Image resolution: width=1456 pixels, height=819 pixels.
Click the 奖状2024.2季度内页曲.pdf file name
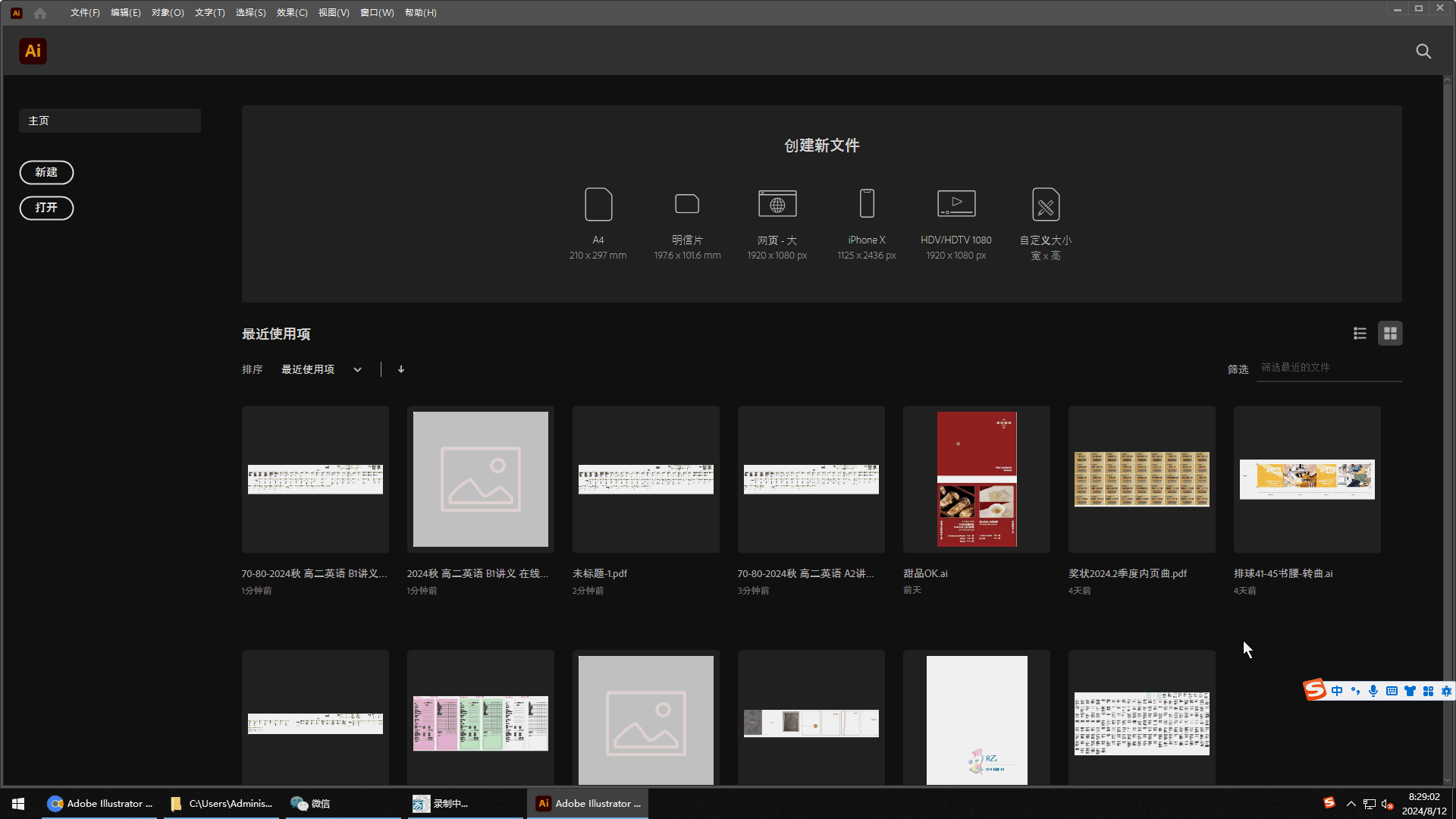(x=1128, y=574)
